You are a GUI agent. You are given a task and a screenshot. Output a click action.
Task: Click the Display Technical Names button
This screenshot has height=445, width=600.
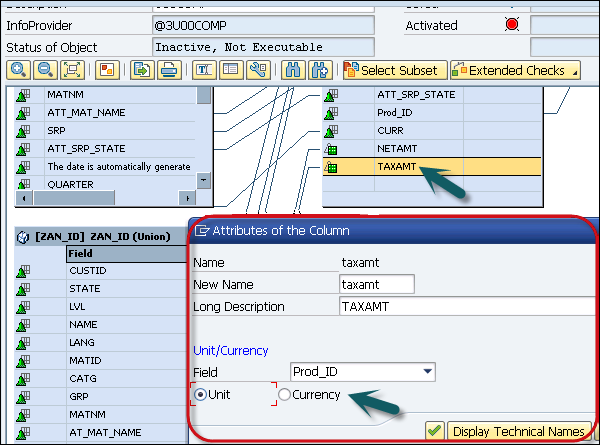(509, 431)
